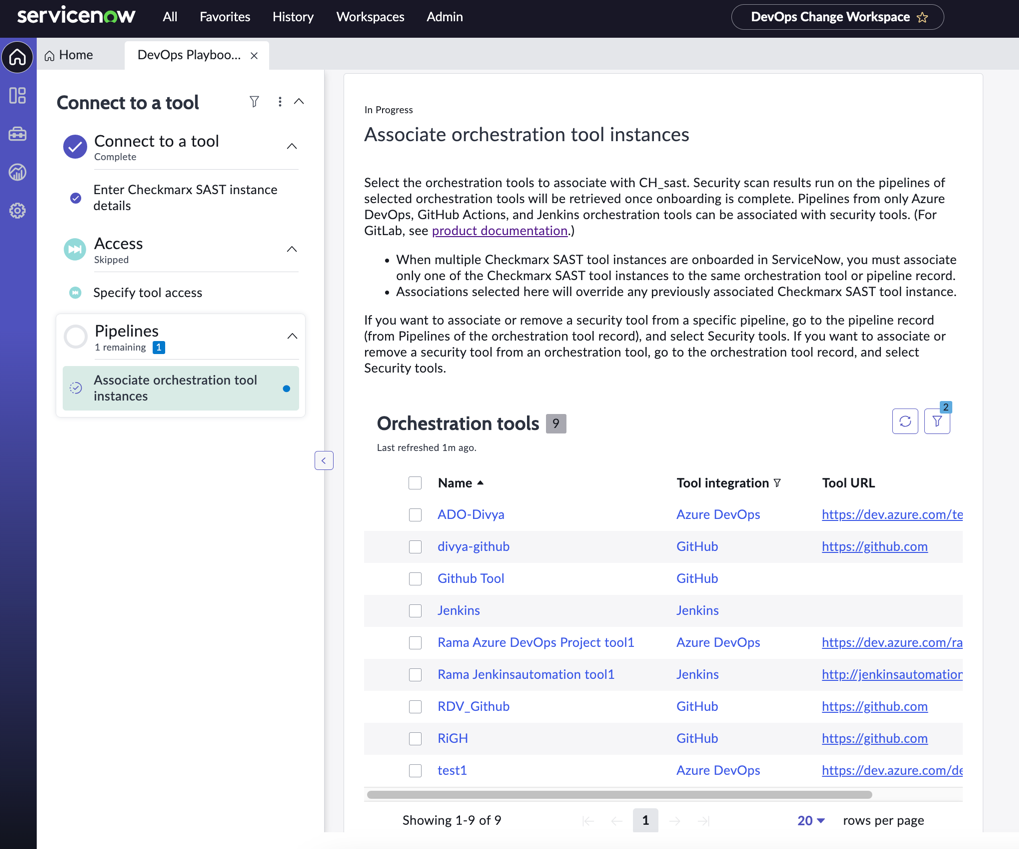Open the ADO-Divya tool record
The width and height of the screenshot is (1019, 849).
click(x=471, y=514)
